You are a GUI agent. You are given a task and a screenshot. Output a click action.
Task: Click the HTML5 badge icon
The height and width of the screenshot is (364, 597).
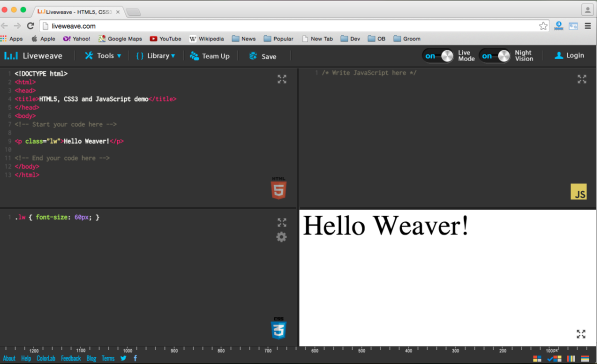(x=279, y=188)
